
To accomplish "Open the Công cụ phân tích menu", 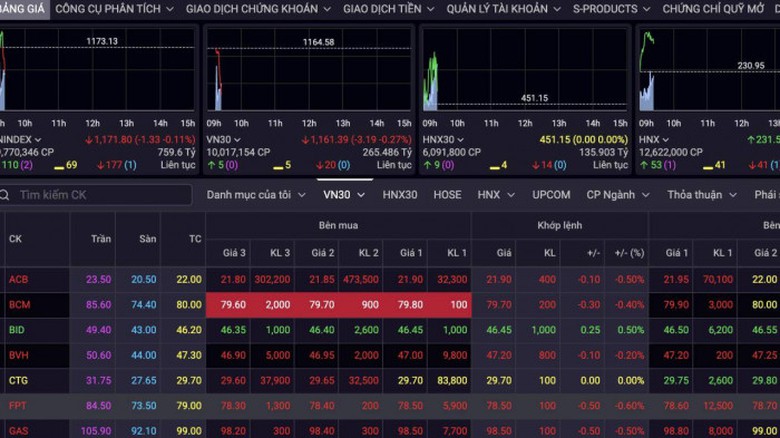I will [x=114, y=9].
